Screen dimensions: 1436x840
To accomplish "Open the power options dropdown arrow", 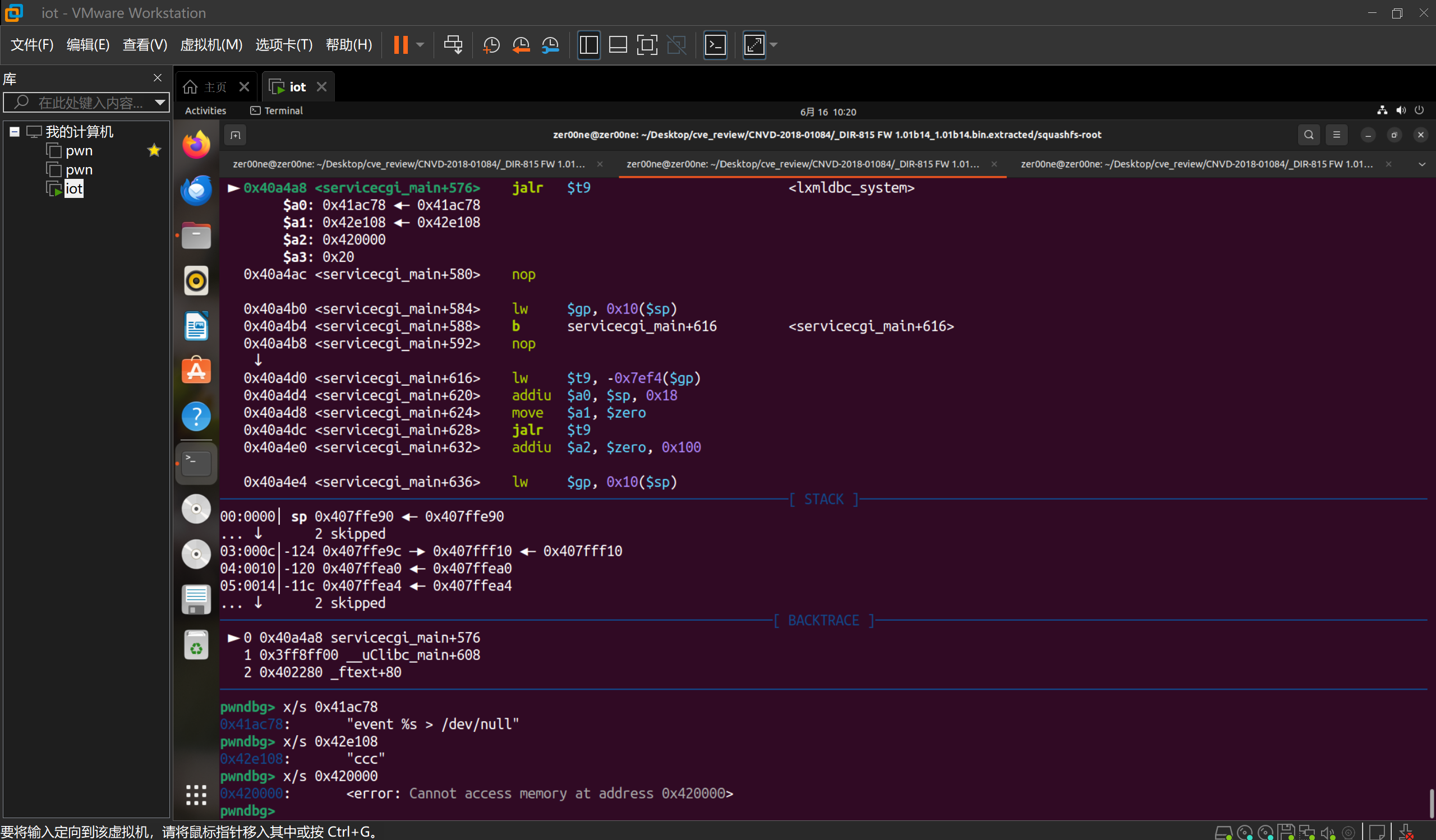I will click(421, 44).
